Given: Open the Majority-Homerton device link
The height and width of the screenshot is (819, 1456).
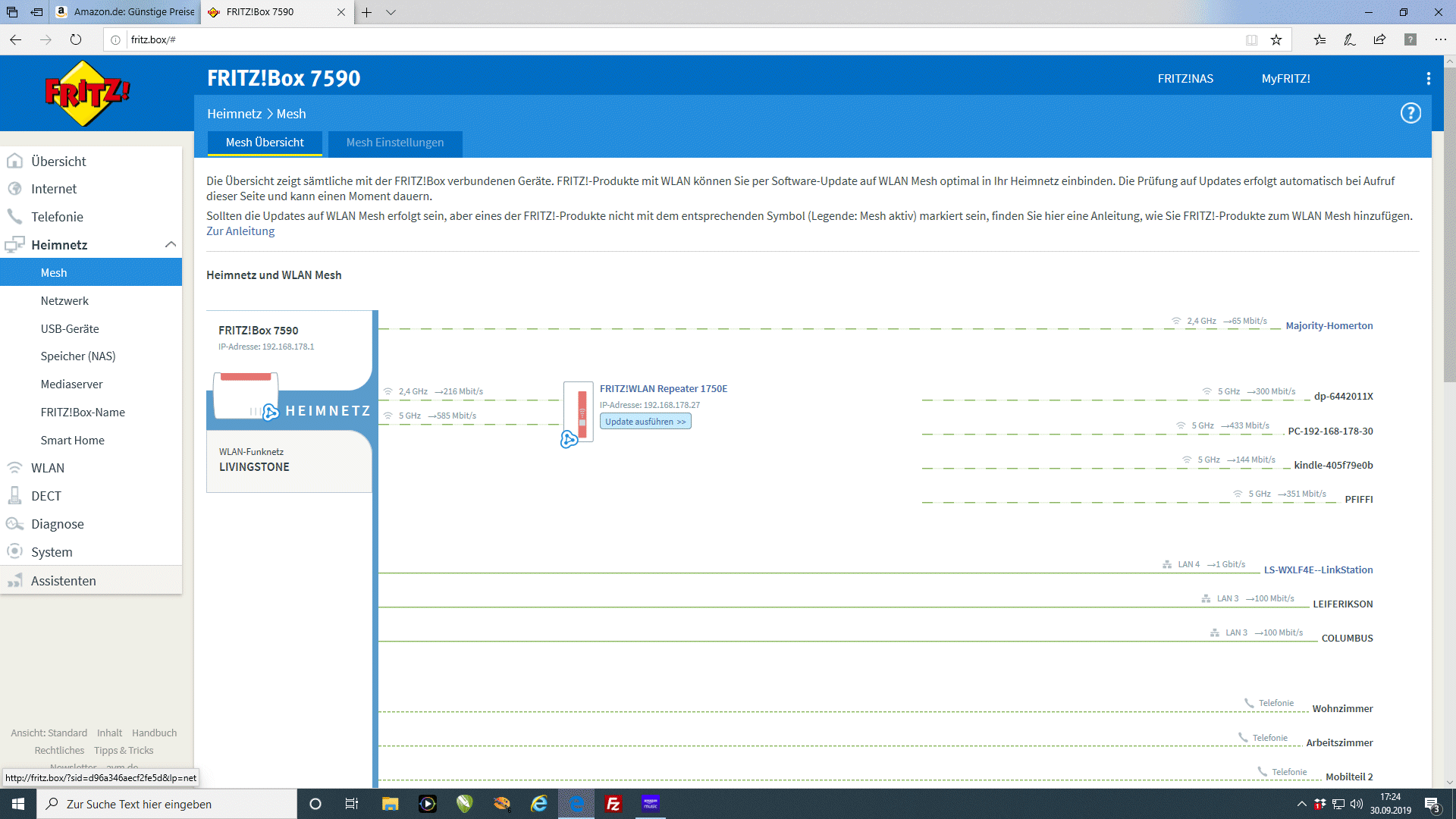Looking at the screenshot, I should (x=1329, y=326).
